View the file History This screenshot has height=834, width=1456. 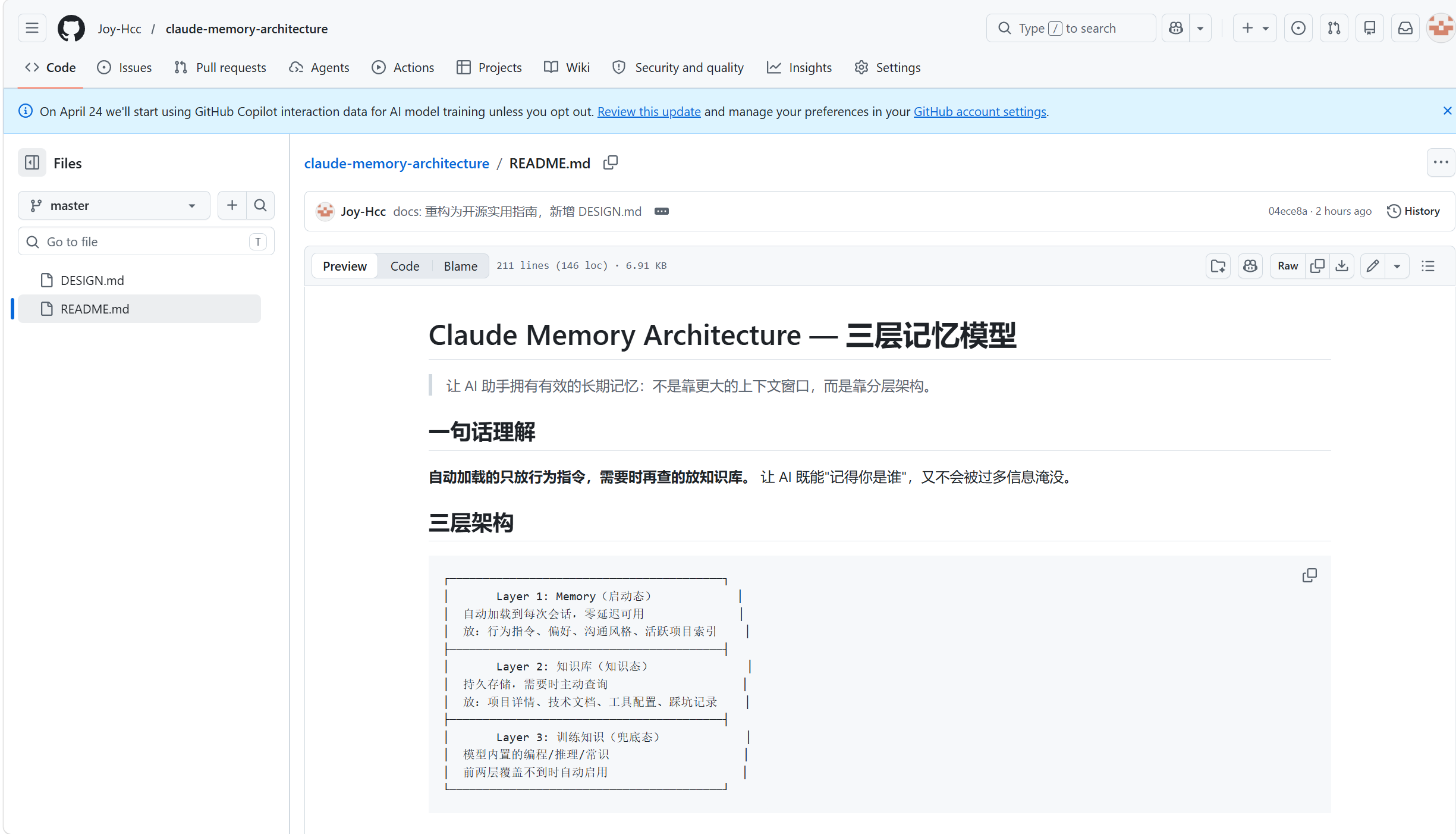[1414, 211]
